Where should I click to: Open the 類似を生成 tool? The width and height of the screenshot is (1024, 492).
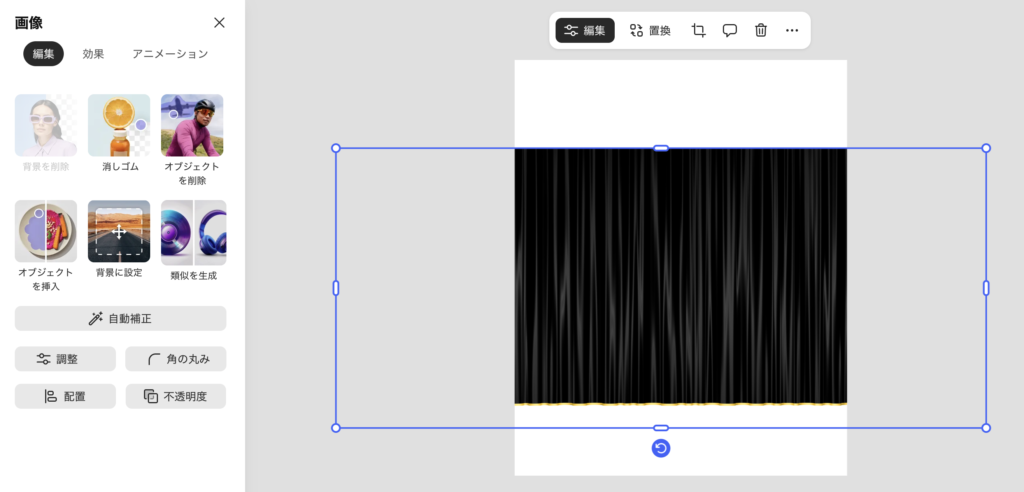tap(193, 231)
